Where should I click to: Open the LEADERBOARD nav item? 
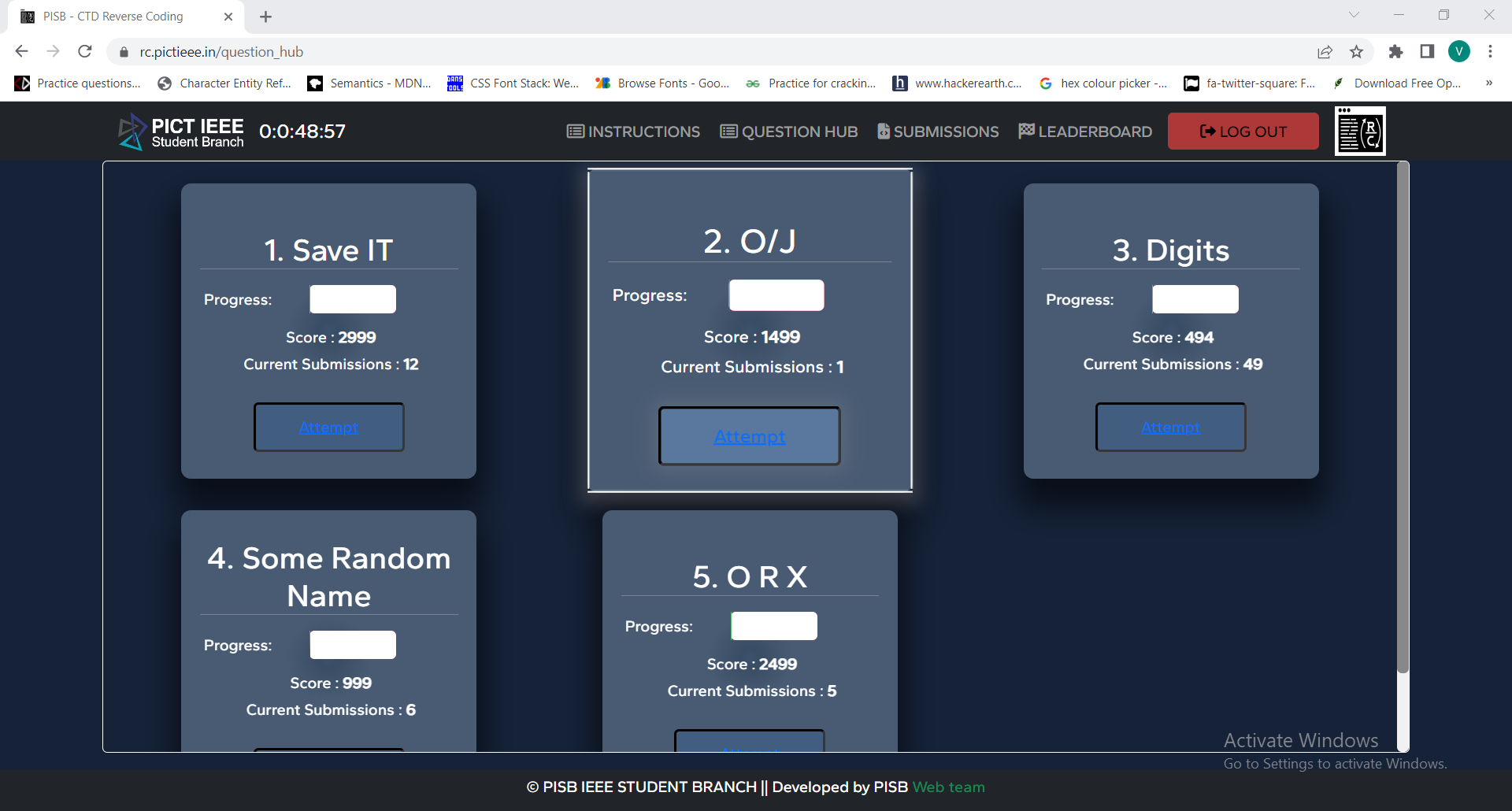coord(1084,131)
